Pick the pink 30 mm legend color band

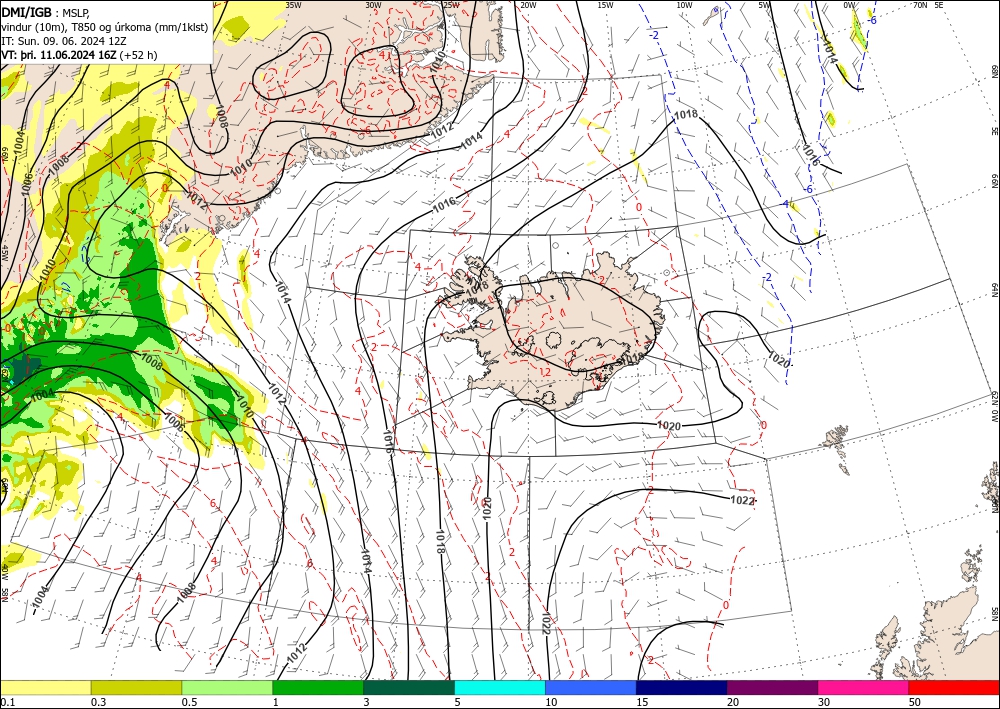click(x=864, y=687)
